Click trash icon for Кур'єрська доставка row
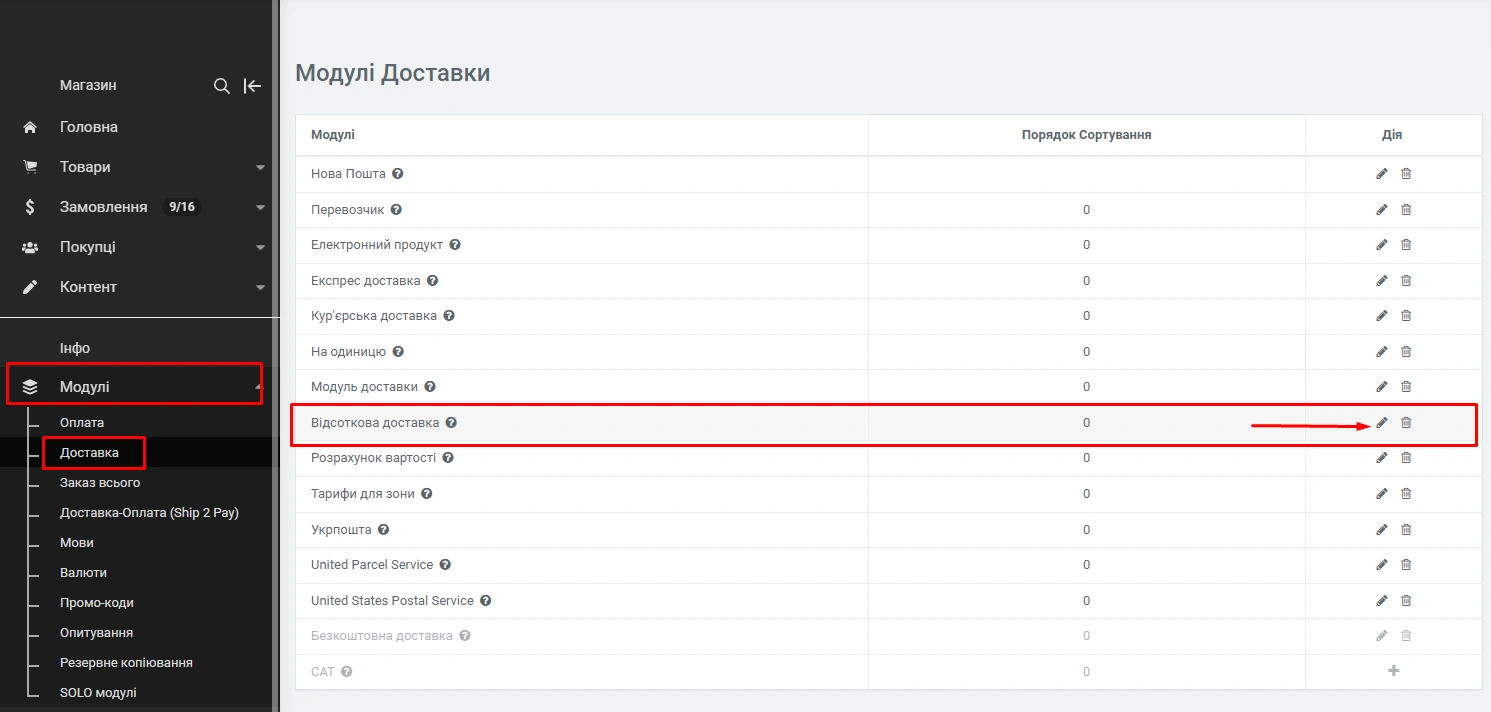1491x712 pixels. point(1406,316)
